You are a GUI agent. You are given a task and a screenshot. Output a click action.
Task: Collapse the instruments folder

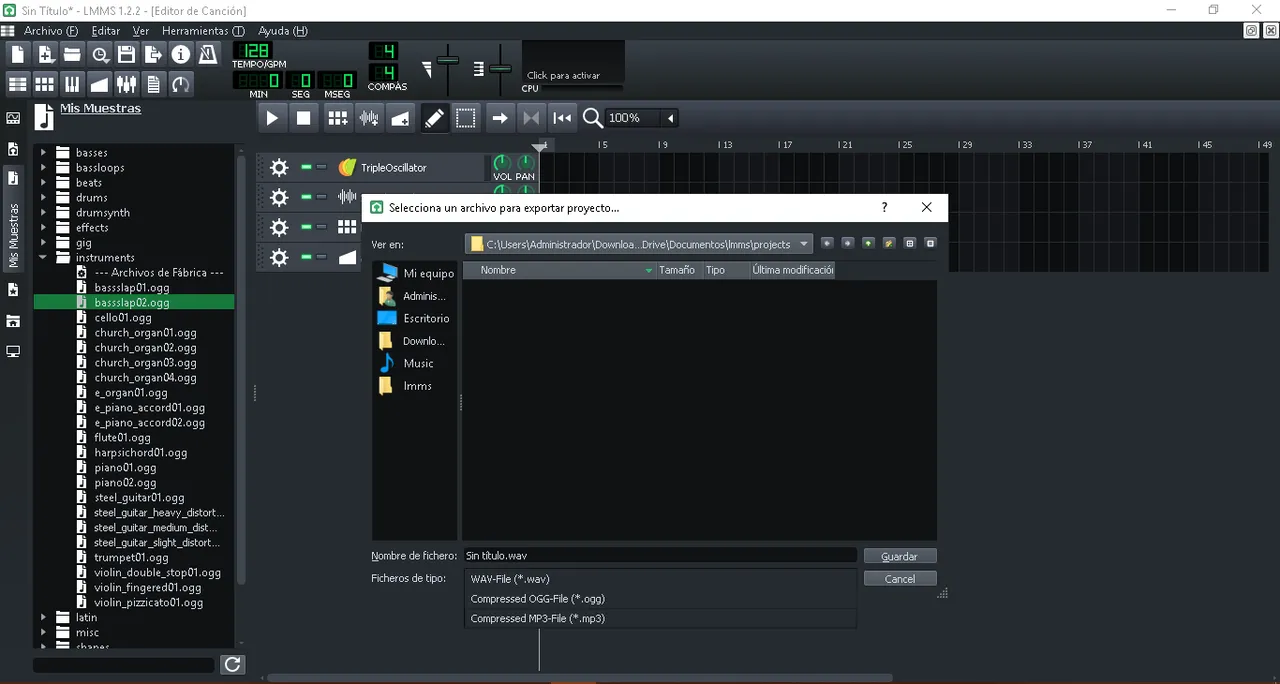43,258
